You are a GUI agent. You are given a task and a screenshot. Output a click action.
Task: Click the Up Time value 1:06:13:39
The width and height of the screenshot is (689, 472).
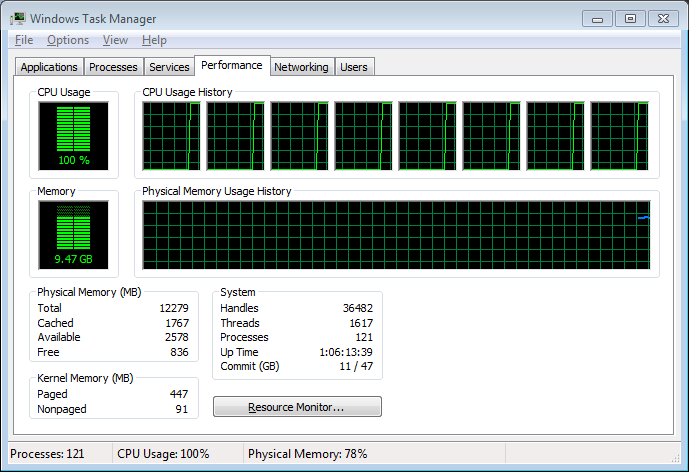tap(346, 352)
